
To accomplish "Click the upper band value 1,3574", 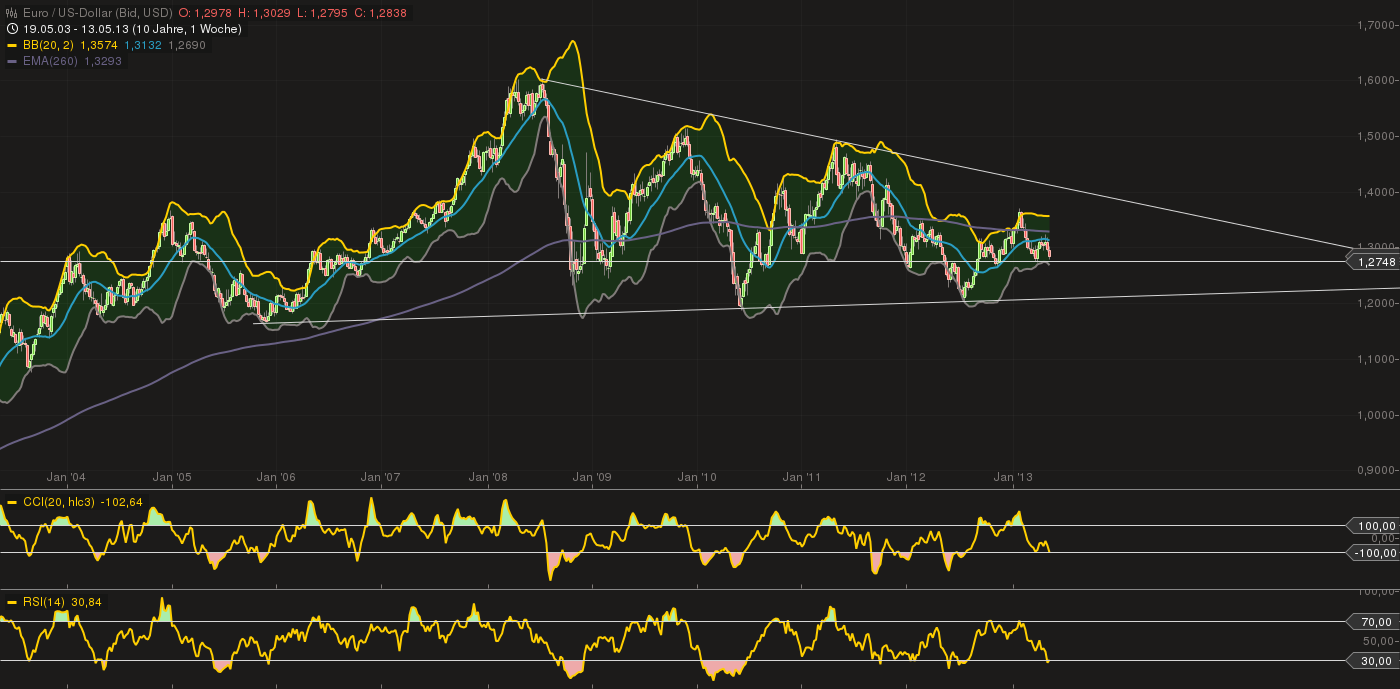I will 99,45.
